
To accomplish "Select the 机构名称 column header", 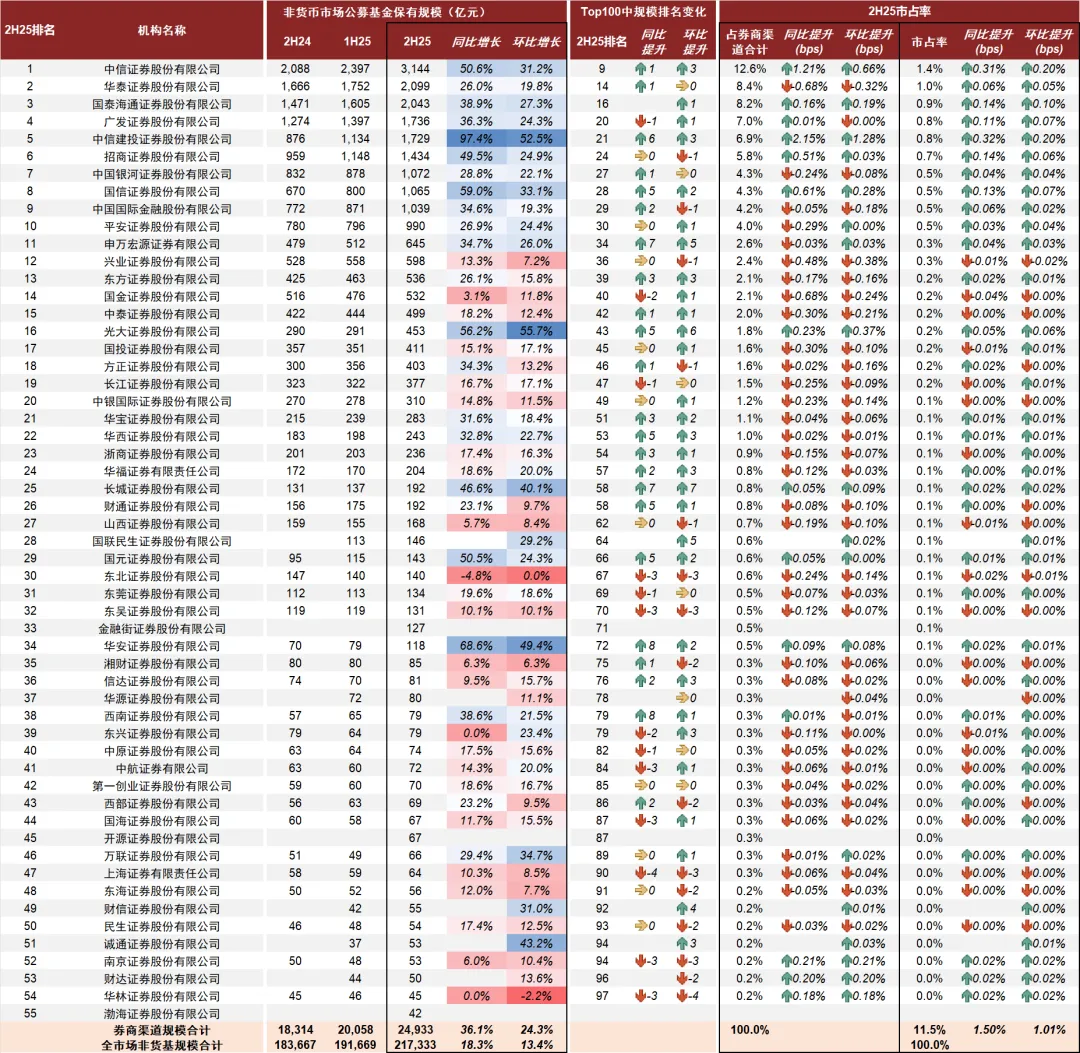I will [161, 30].
